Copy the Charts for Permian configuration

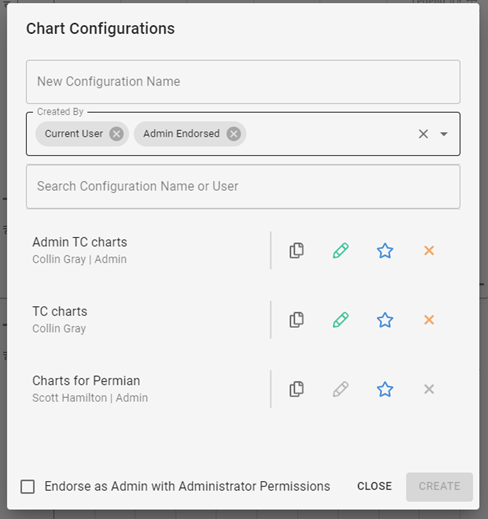point(296,389)
